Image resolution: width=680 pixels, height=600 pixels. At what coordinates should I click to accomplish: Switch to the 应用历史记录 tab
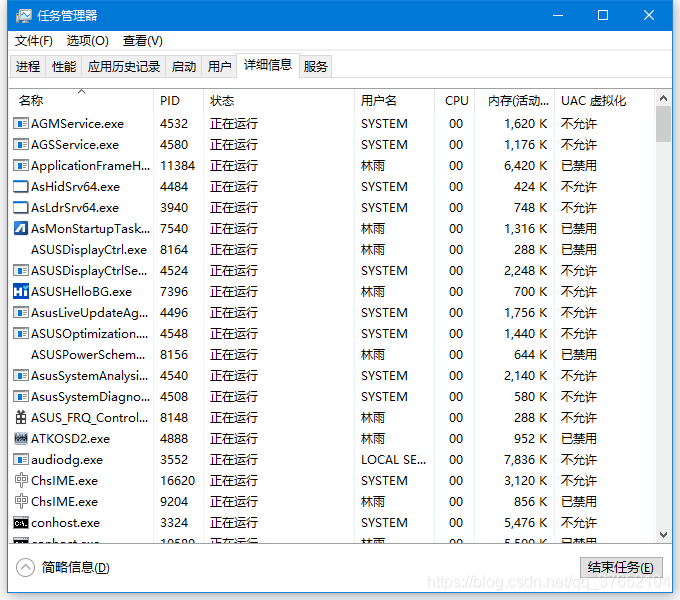[x=124, y=67]
